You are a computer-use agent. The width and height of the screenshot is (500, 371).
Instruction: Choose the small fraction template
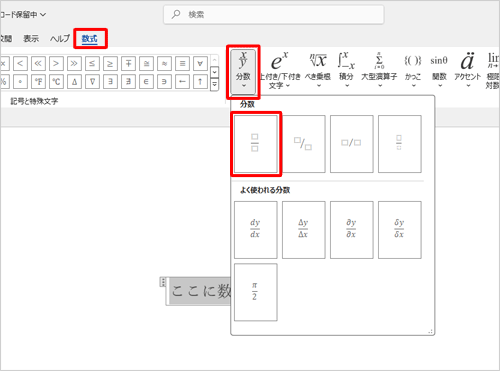click(x=400, y=144)
